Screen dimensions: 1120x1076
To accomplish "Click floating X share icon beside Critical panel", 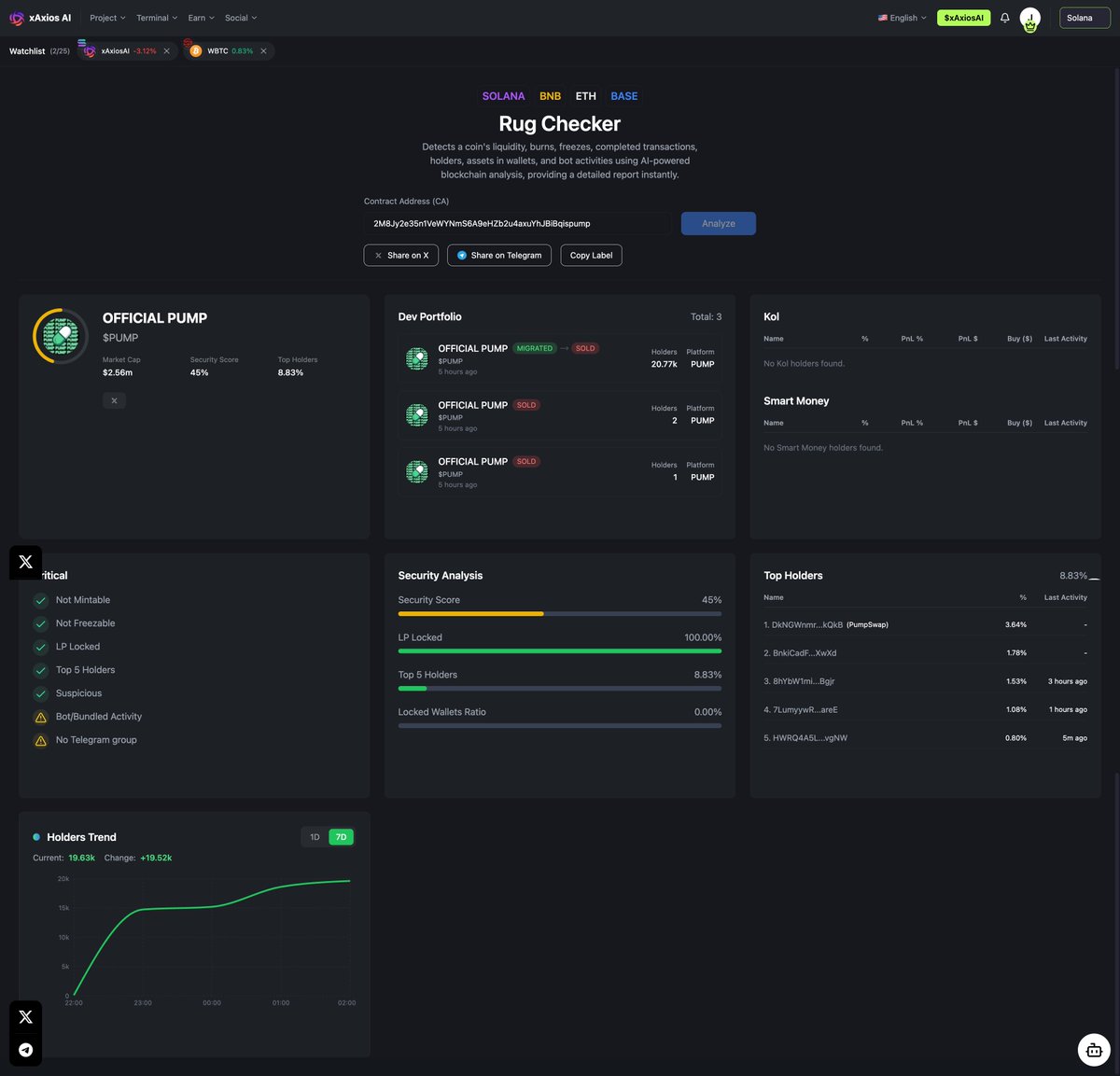I will click(25, 562).
